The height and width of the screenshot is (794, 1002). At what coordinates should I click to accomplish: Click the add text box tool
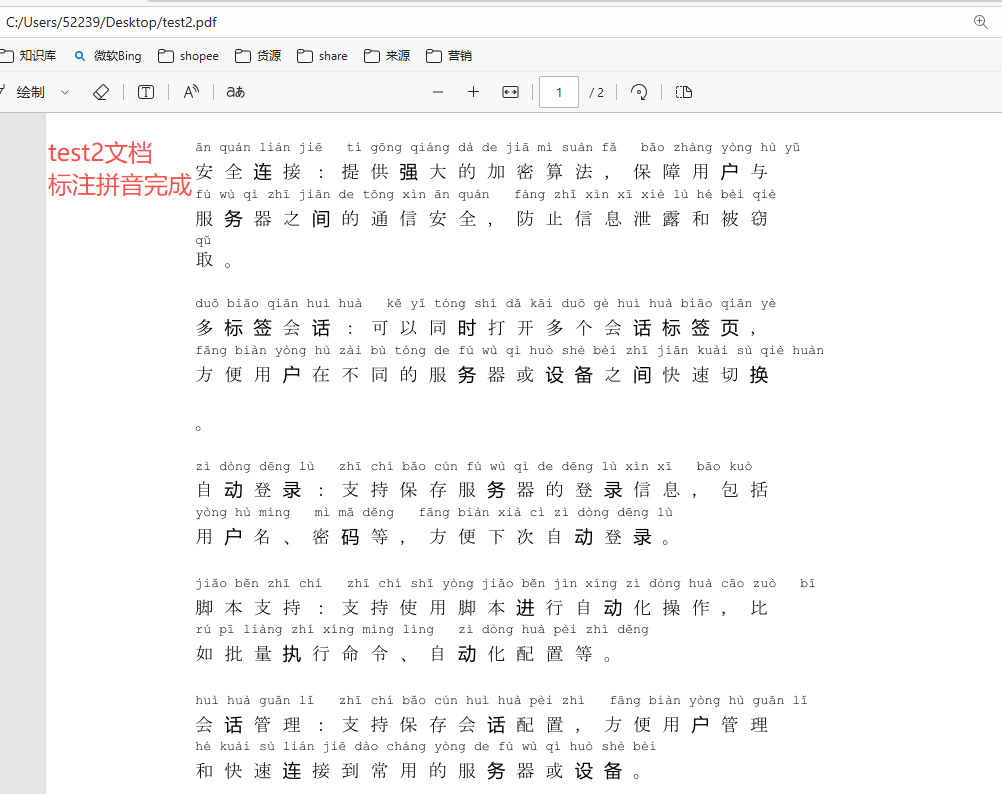point(146,92)
